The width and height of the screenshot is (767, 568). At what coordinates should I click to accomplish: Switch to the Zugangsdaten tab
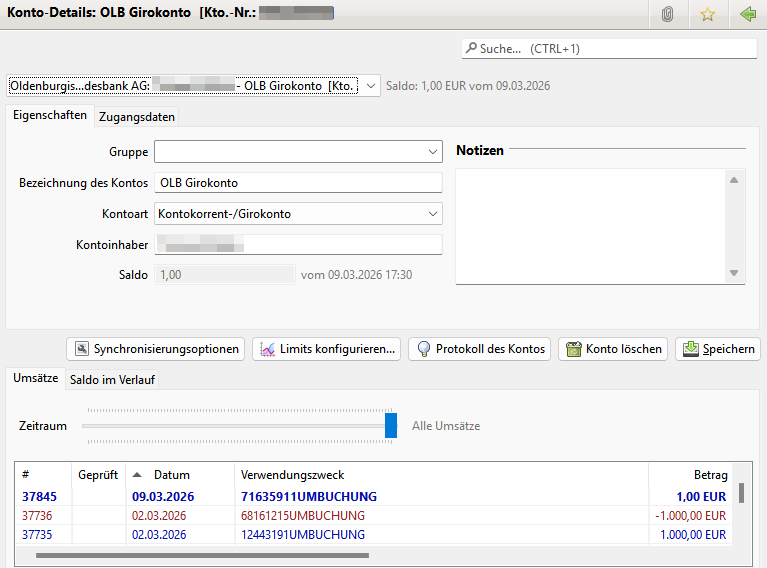click(137, 117)
